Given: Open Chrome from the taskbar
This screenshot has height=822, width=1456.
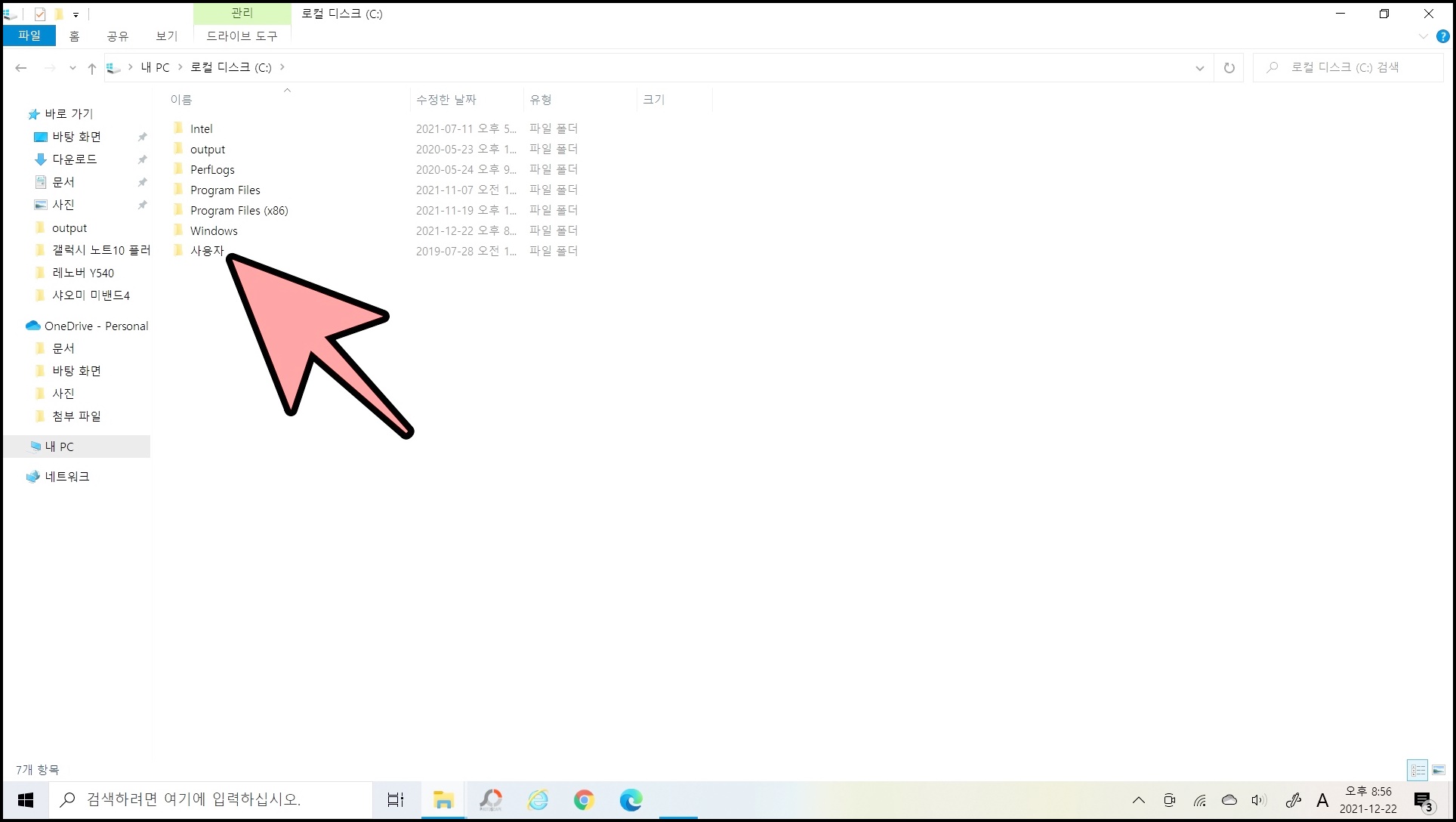Looking at the screenshot, I should pyautogui.click(x=584, y=799).
